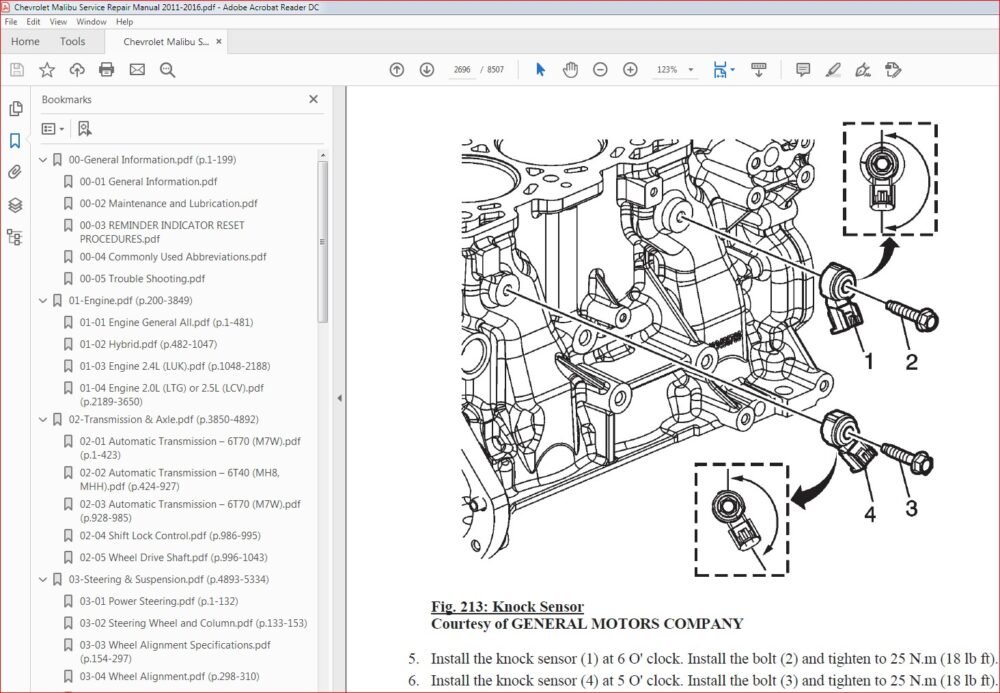Viewport: 1000px width, 693px height.
Task: Open the Help menu
Action: [124, 22]
